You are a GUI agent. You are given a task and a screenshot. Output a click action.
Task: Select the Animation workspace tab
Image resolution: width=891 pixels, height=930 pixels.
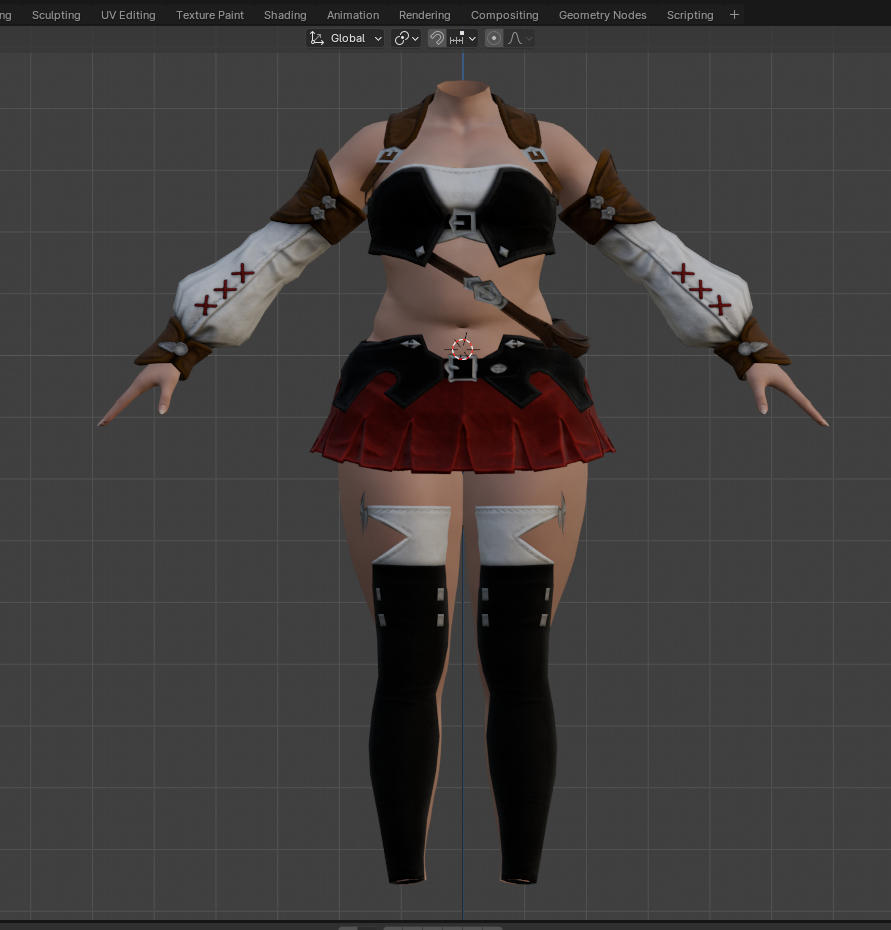pyautogui.click(x=353, y=15)
